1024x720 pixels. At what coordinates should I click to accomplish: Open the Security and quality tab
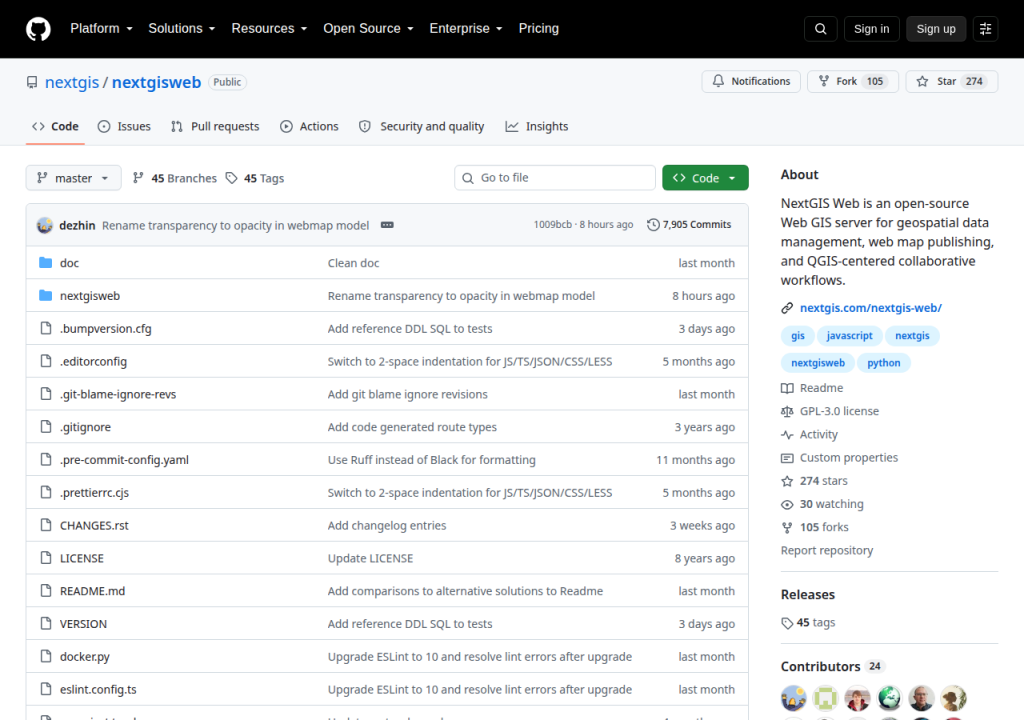click(x=422, y=127)
